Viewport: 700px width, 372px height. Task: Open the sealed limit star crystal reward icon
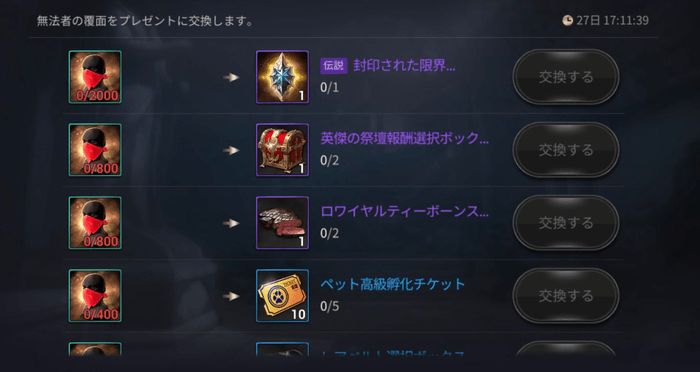282,77
